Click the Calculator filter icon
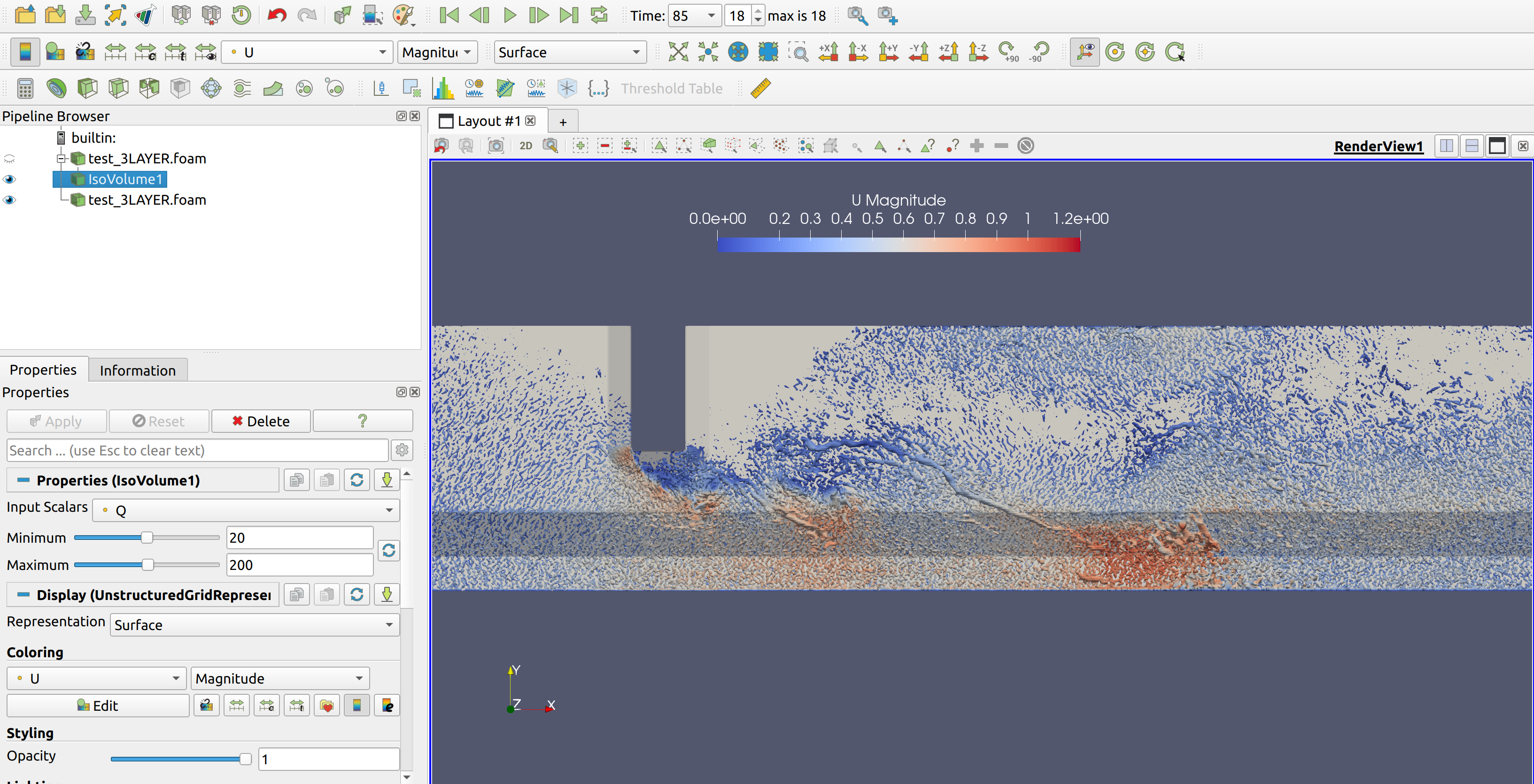1534x784 pixels. tap(25, 89)
